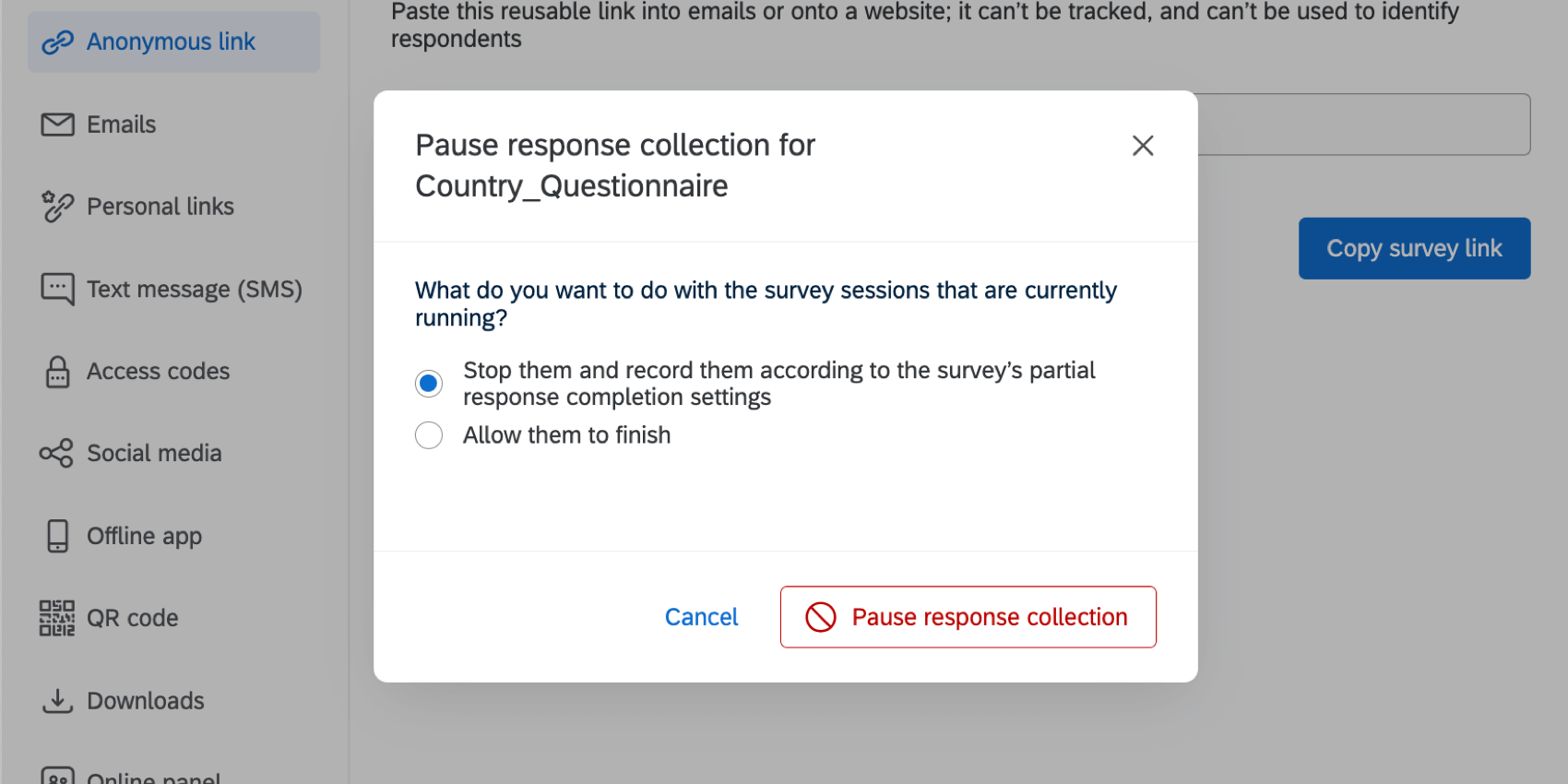
Task: Open the Offline app phone icon
Action: [57, 535]
